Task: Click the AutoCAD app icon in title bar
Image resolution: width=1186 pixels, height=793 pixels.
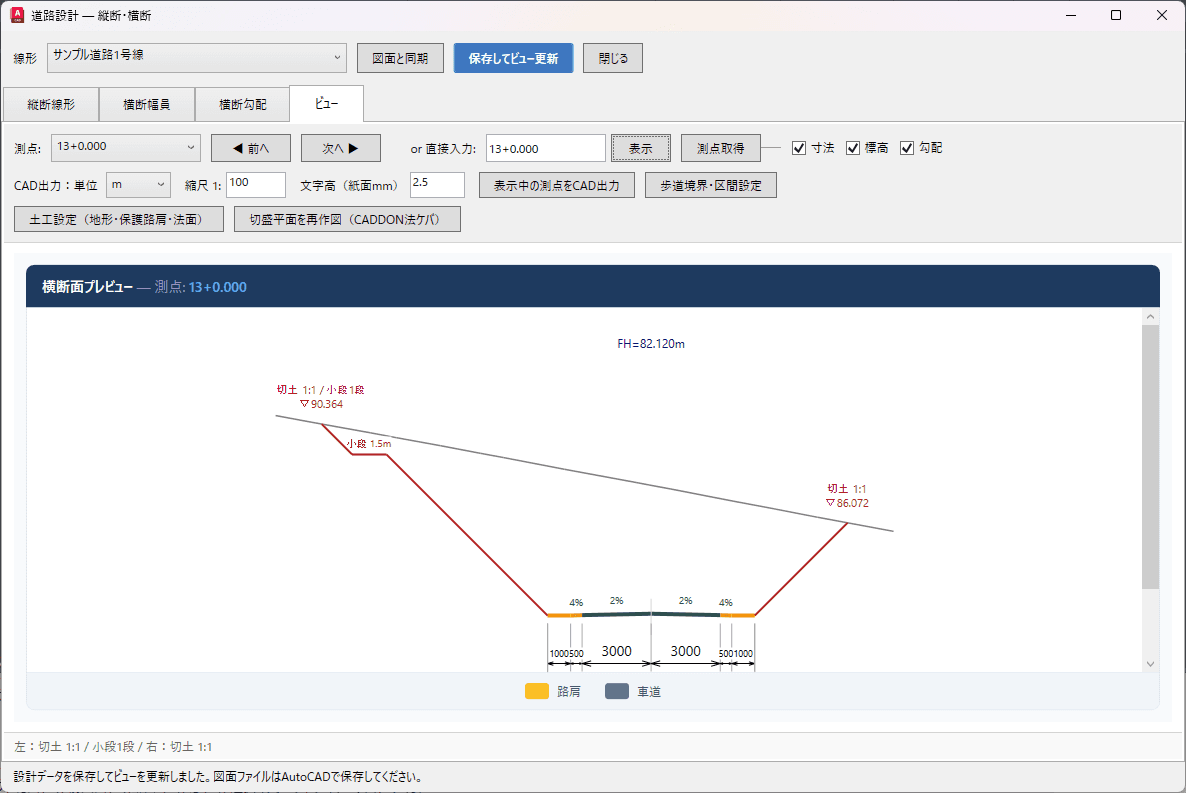Action: click(x=17, y=15)
